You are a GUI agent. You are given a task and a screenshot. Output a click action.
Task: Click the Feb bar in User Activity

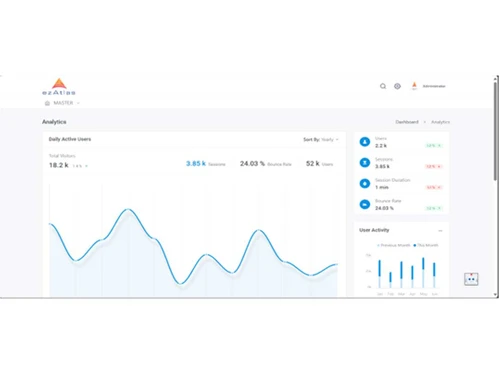390,280
